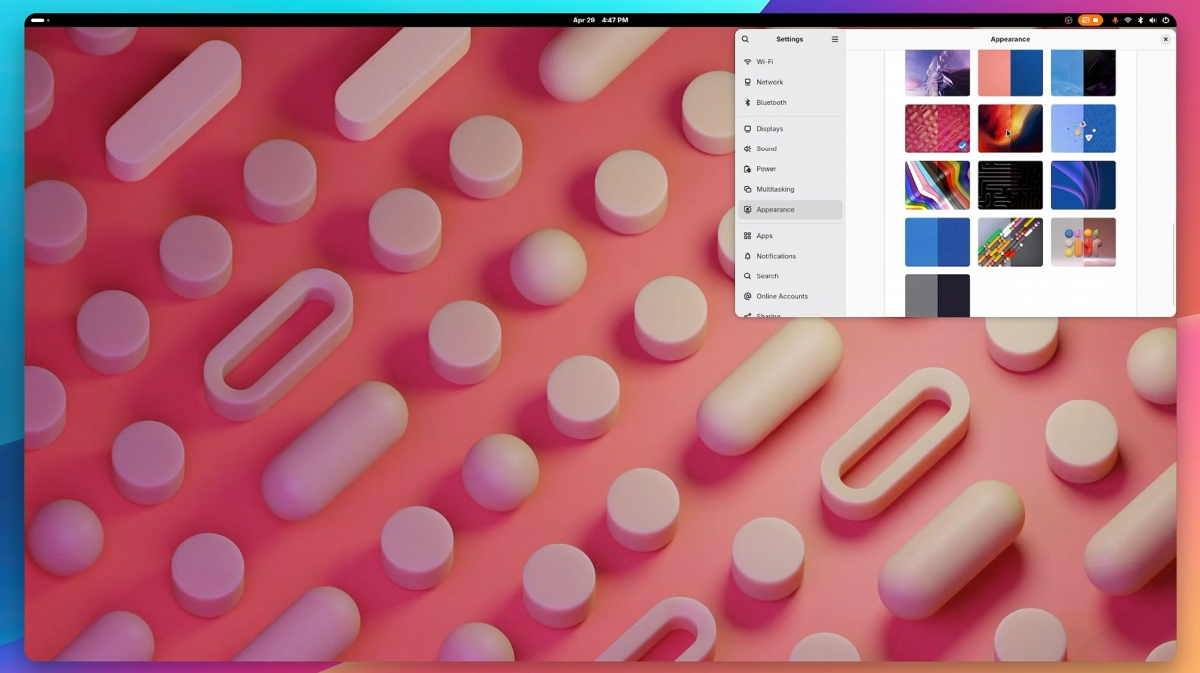Click the Bluetooth icon in Settings sidebar
Viewport: 1200px width, 673px height.
(x=748, y=102)
